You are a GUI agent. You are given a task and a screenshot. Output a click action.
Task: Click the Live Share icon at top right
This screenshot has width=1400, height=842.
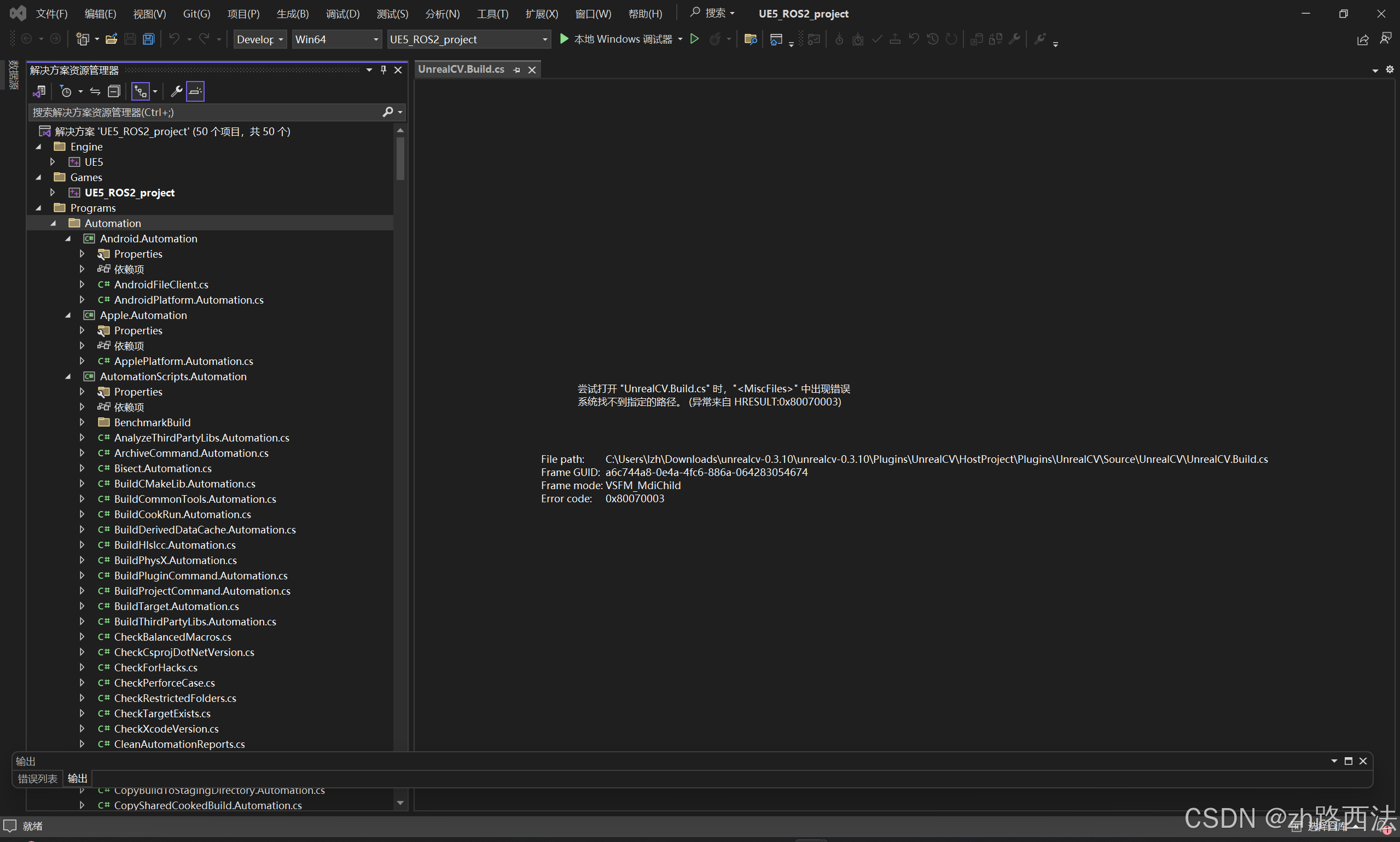[1363, 39]
